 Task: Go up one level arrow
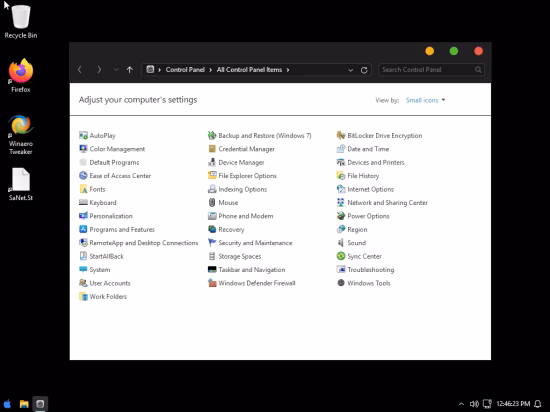click(130, 70)
